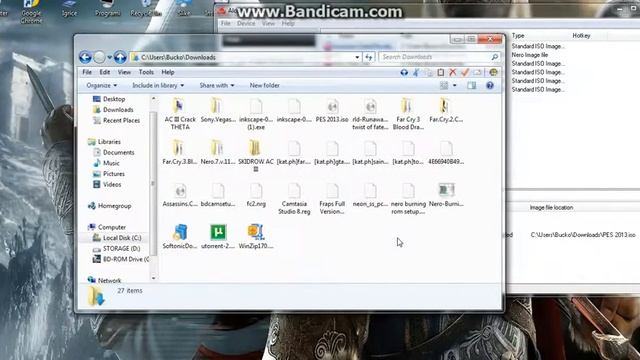Screen dimensions: 640x360
Task: Select the bdcamsetu file
Action: [x=218, y=195]
